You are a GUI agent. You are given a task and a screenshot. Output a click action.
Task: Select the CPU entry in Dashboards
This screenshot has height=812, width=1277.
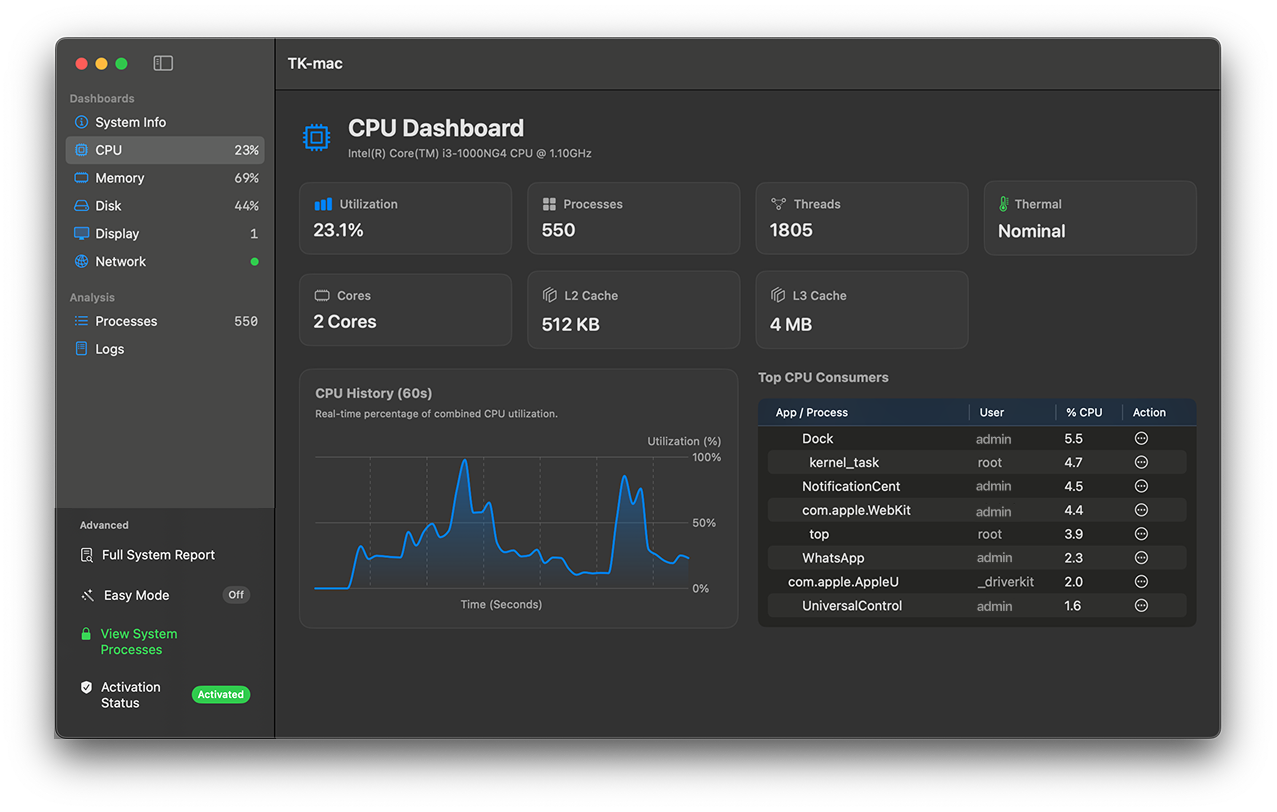[x=108, y=149]
